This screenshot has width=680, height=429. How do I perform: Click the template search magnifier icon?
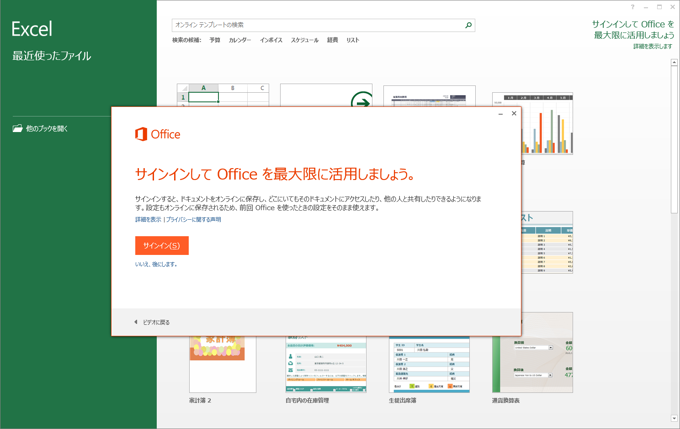tap(468, 25)
